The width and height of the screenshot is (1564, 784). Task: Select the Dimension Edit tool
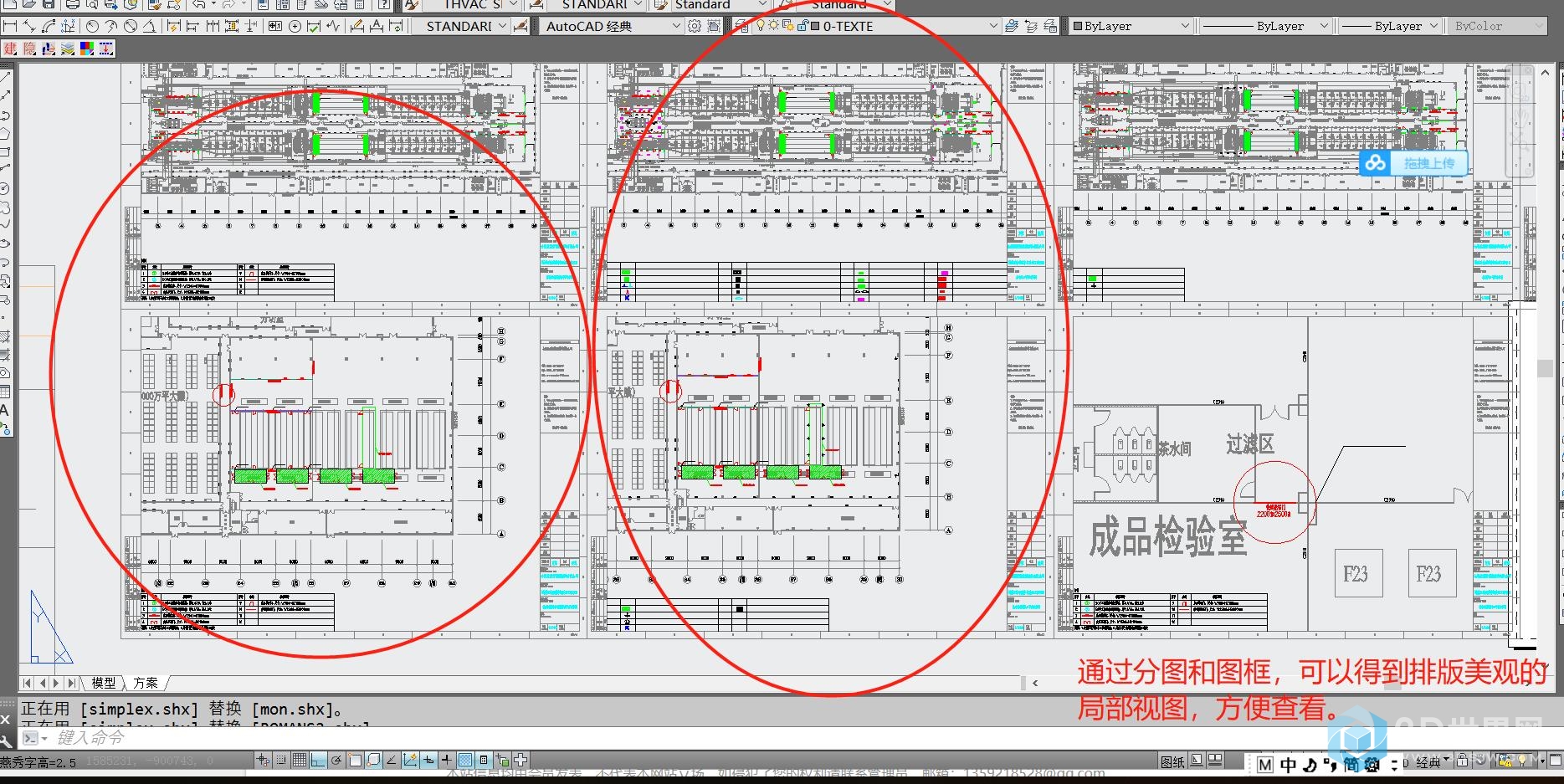pyautogui.click(x=357, y=26)
